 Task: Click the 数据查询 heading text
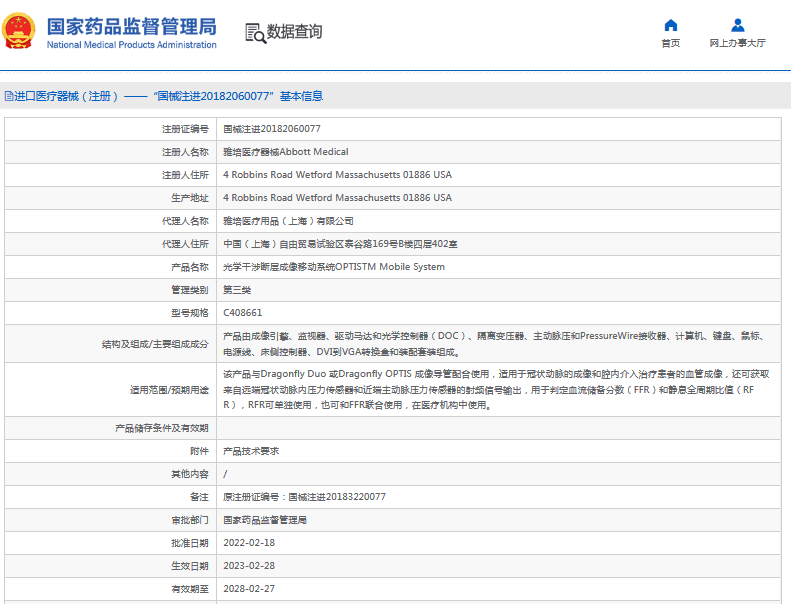pyautogui.click(x=294, y=31)
